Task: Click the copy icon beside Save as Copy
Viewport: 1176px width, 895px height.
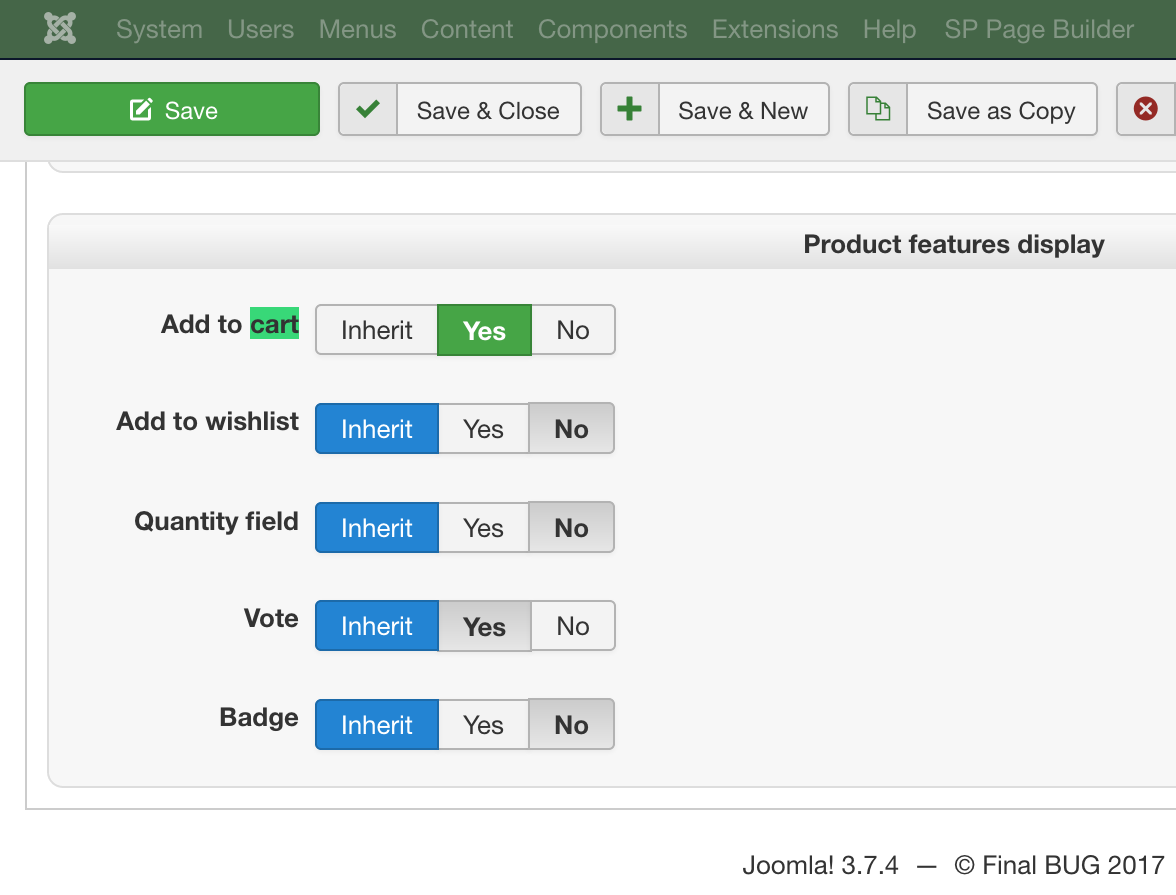Action: pyautogui.click(x=878, y=109)
